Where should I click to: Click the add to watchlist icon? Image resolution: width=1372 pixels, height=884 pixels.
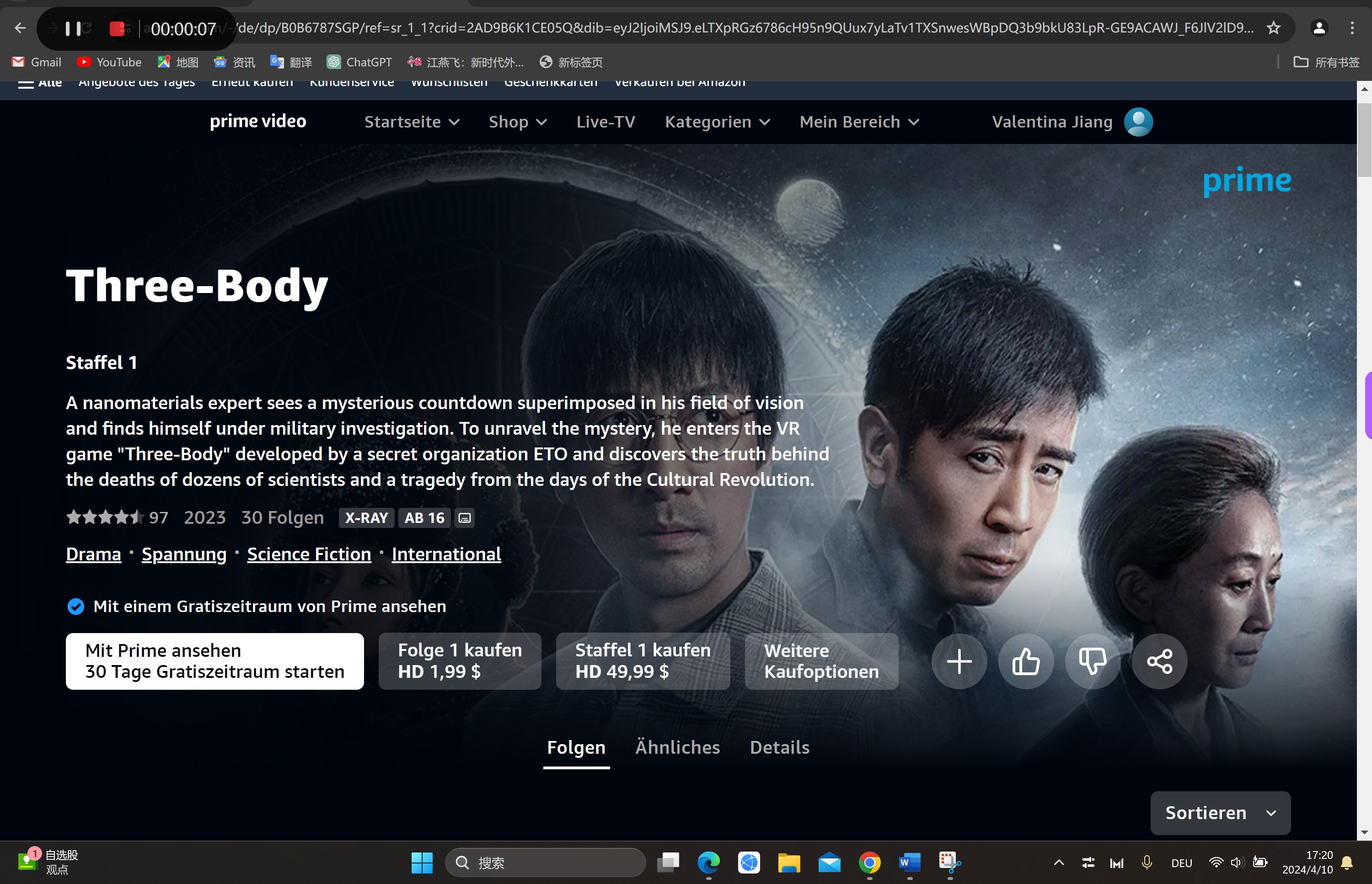click(x=958, y=660)
